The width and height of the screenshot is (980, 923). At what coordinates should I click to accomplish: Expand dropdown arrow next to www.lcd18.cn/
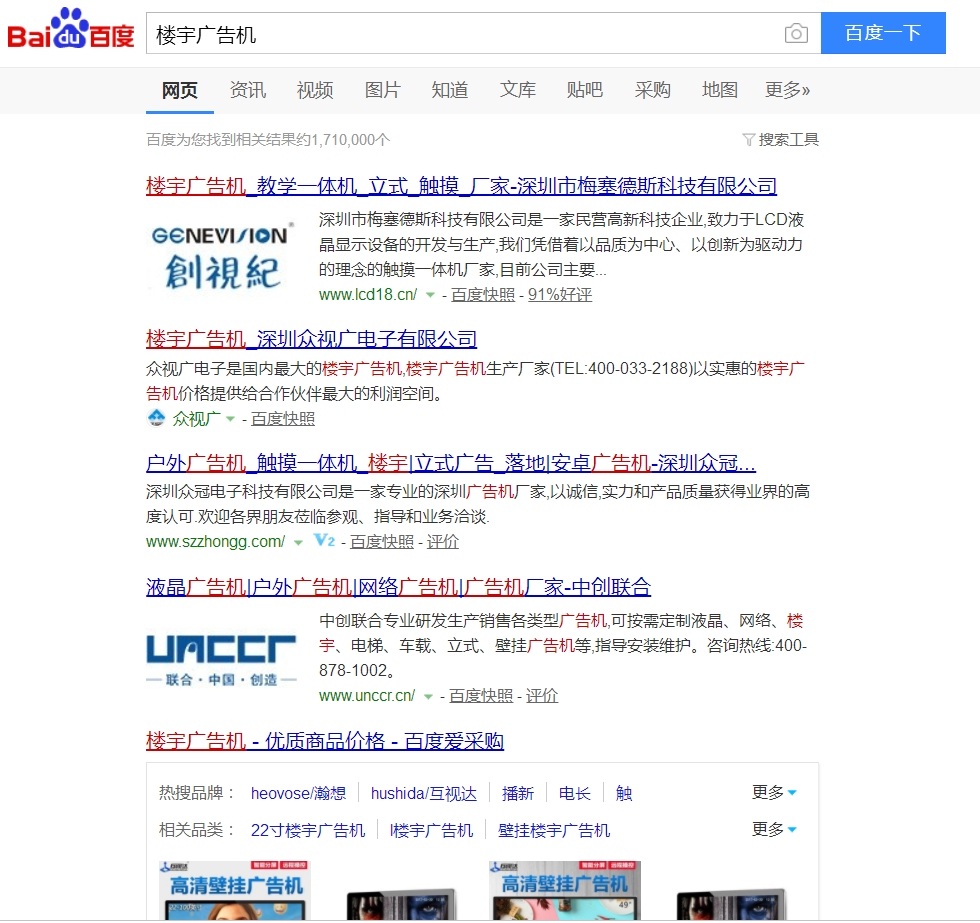click(430, 295)
